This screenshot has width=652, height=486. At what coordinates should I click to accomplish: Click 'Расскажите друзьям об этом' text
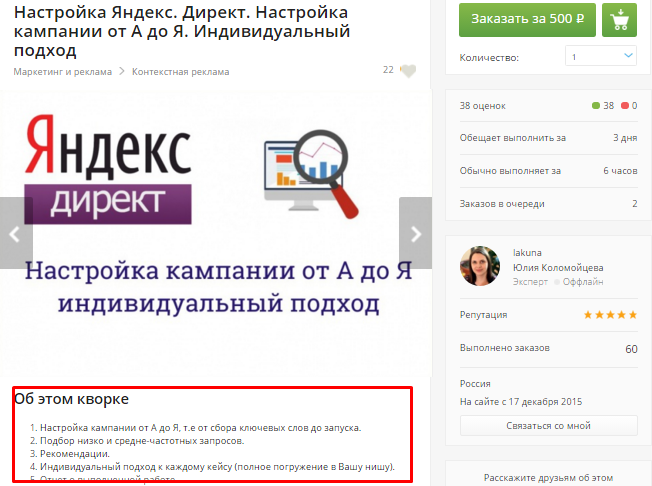click(x=548, y=478)
